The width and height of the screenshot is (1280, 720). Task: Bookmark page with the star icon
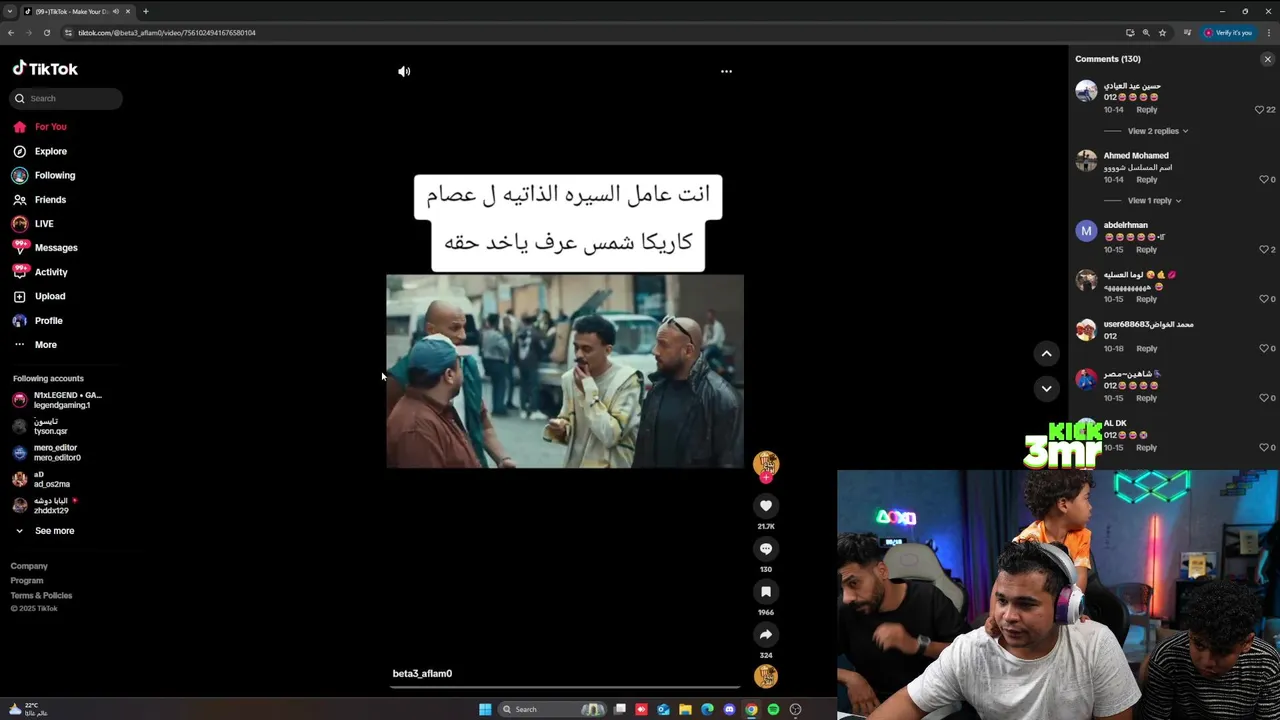tap(1162, 33)
